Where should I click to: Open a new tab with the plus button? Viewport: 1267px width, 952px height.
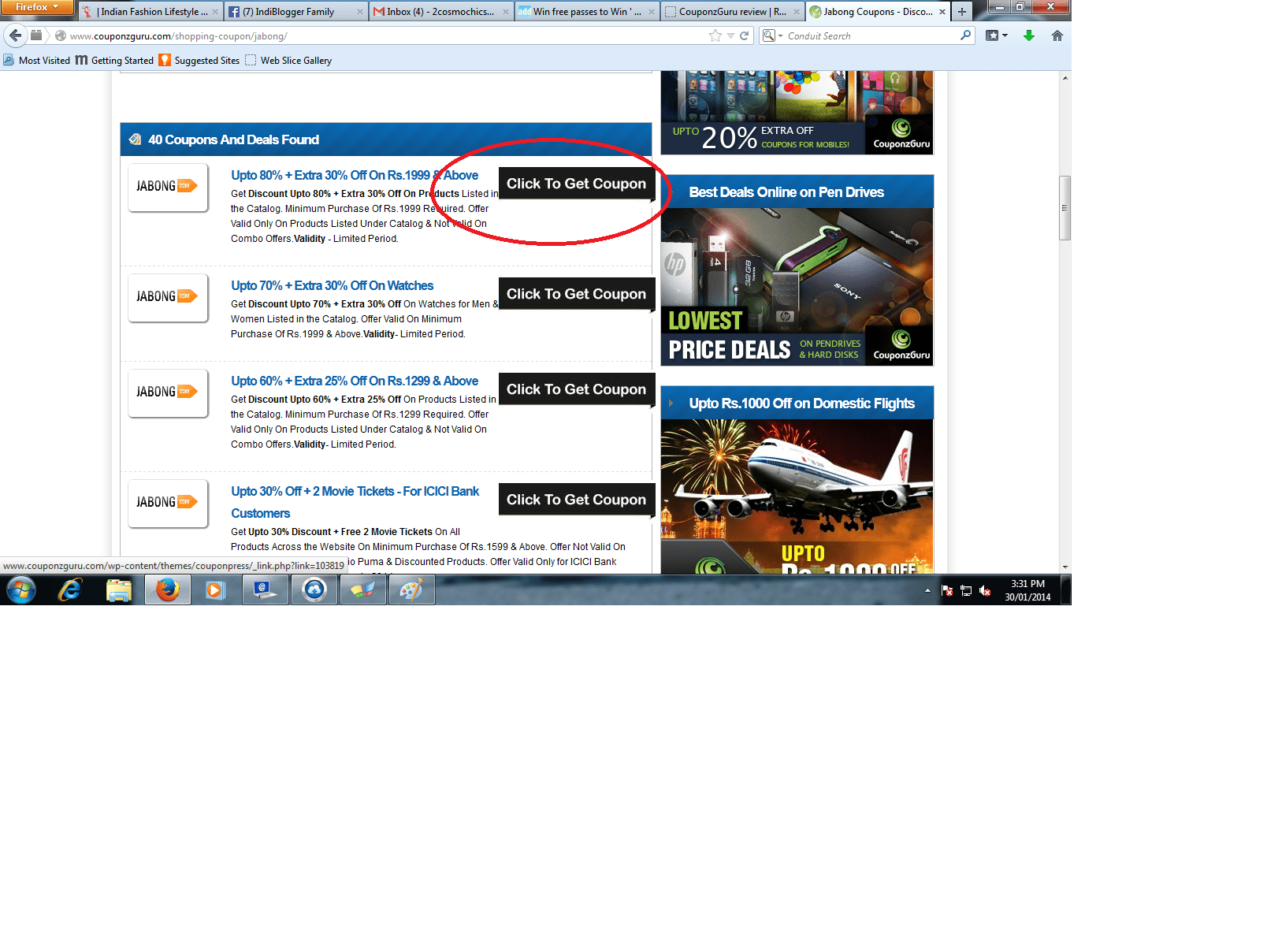pyautogui.click(x=961, y=12)
